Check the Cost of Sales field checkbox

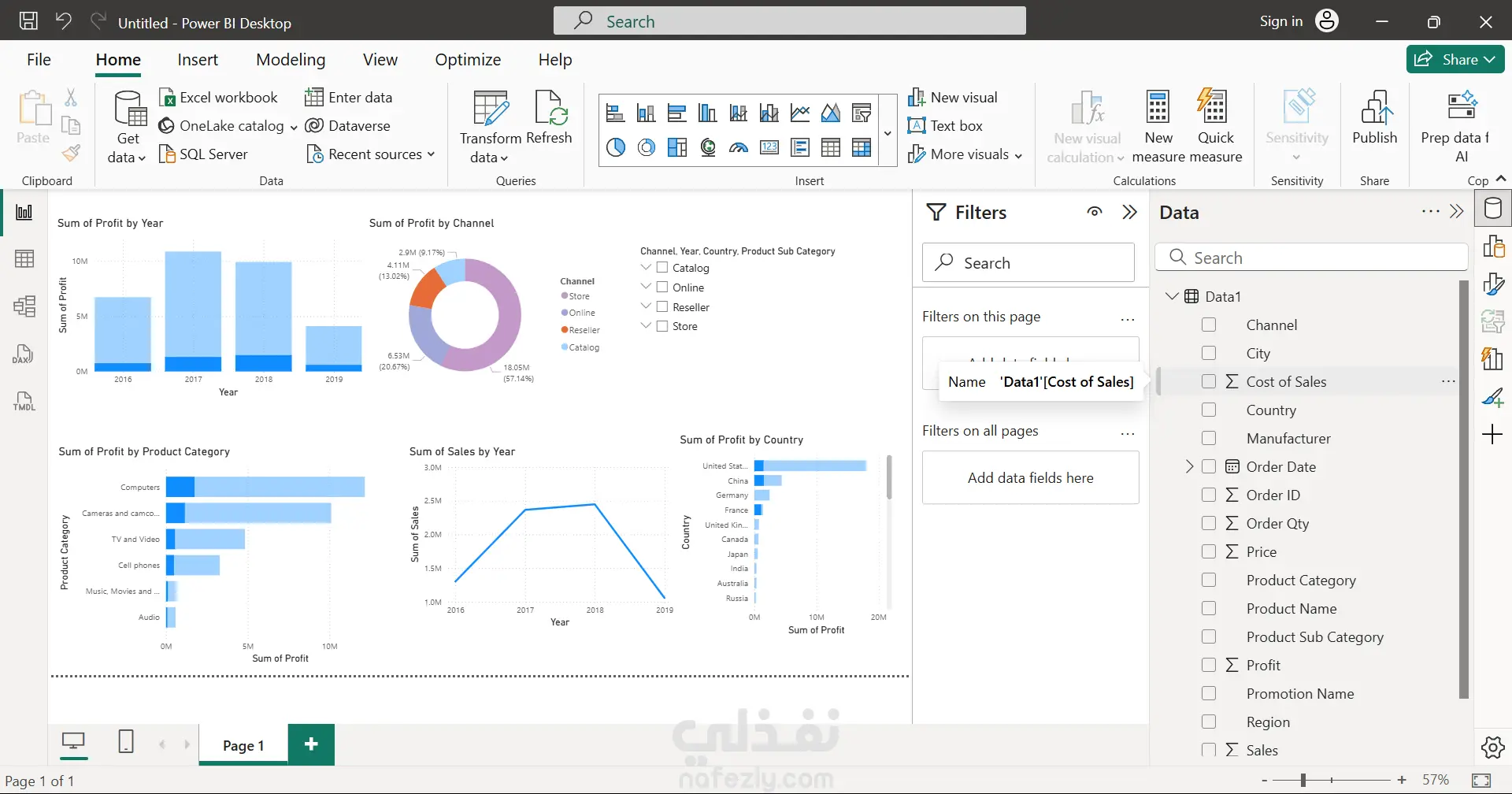click(1209, 381)
